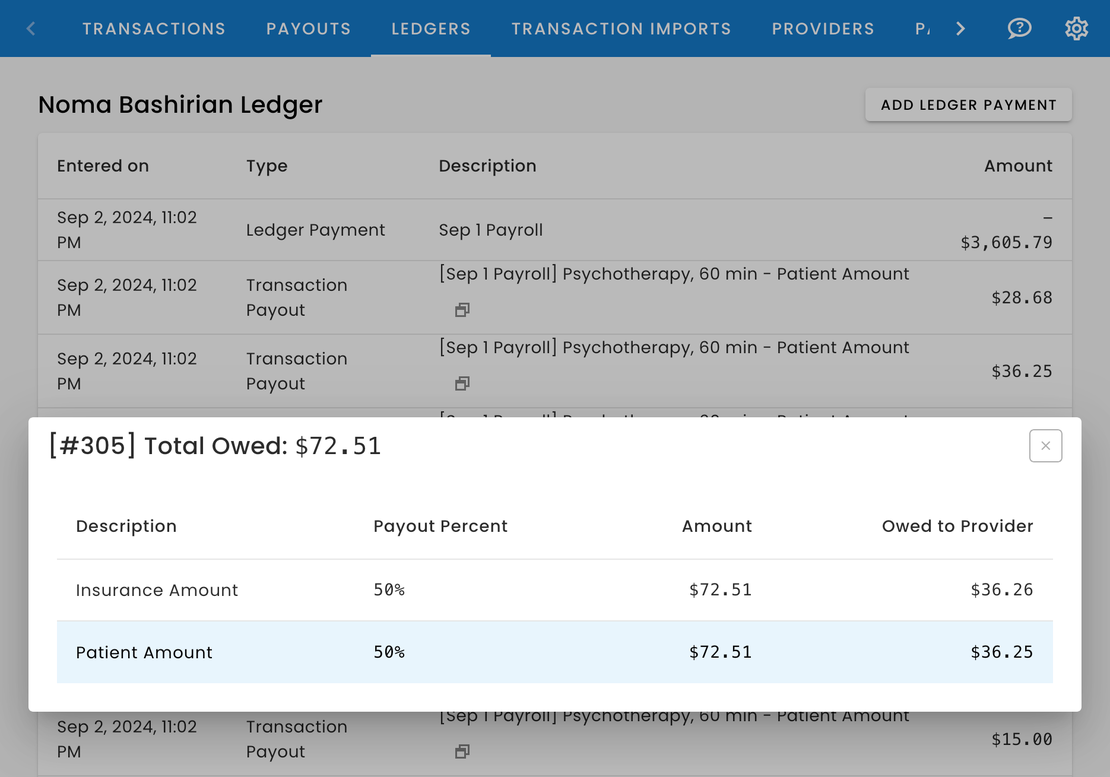
Task: Open breakdown icon on $28.68 payout row
Action: tap(462, 310)
